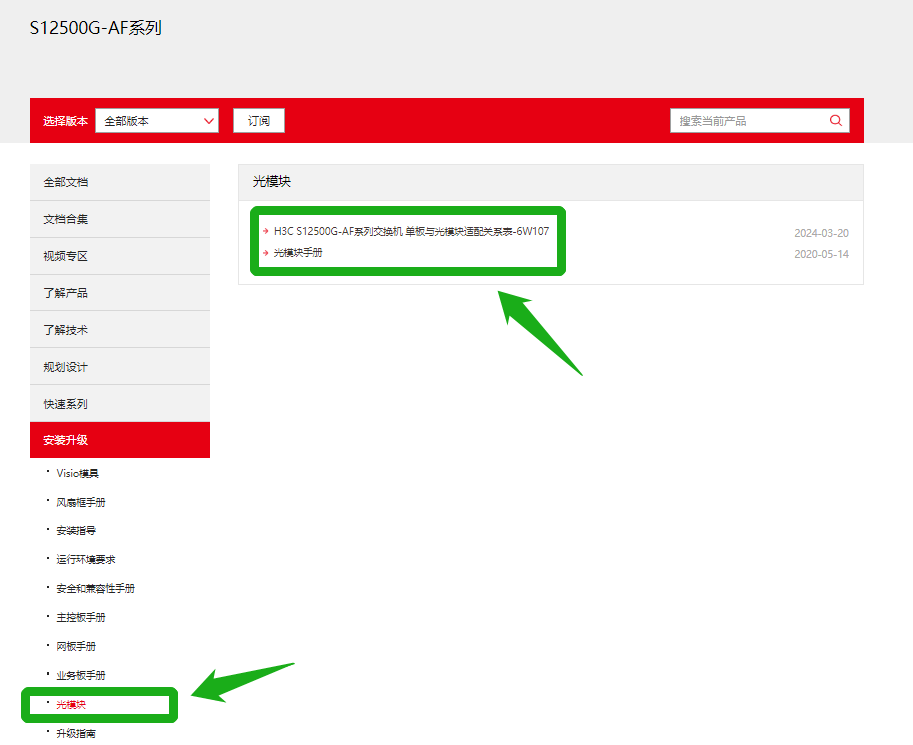Open 业务板手册 sub-item
Viewport: 913px width, 745px height.
81,675
